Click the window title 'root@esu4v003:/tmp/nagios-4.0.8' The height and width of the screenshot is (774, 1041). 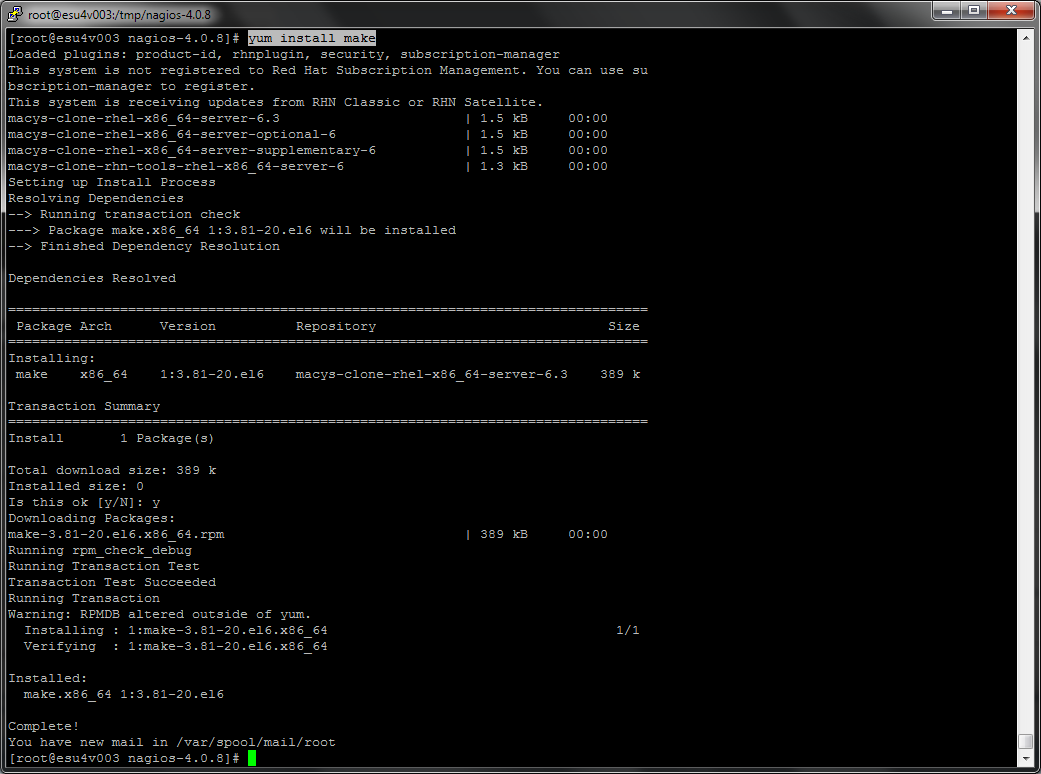(x=119, y=14)
